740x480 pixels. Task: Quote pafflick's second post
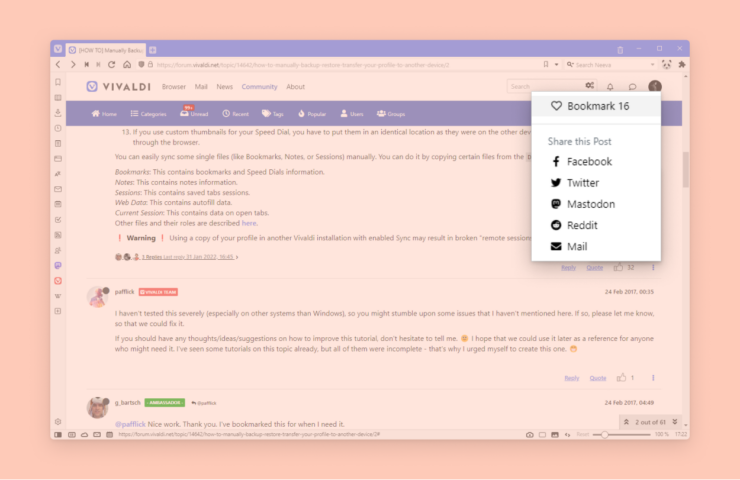pos(597,378)
